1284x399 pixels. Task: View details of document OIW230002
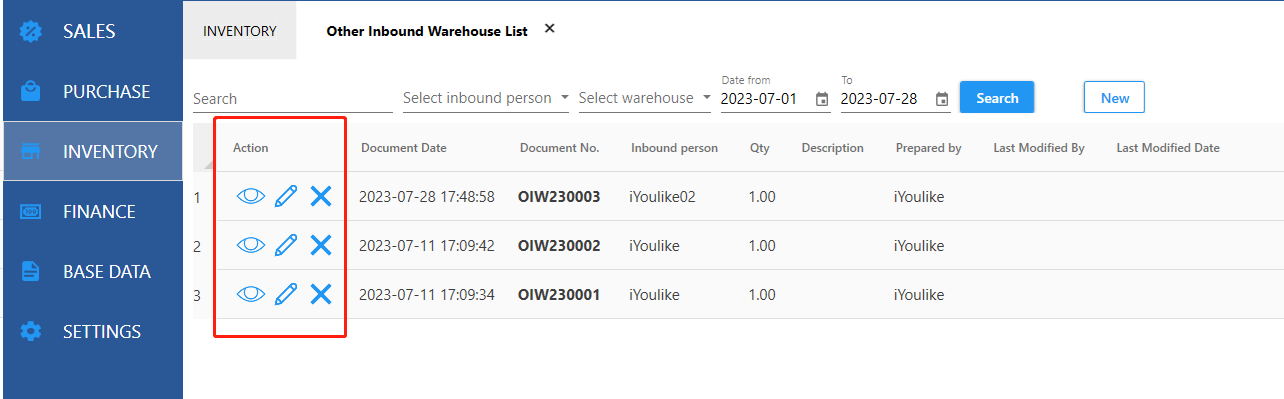pos(251,245)
